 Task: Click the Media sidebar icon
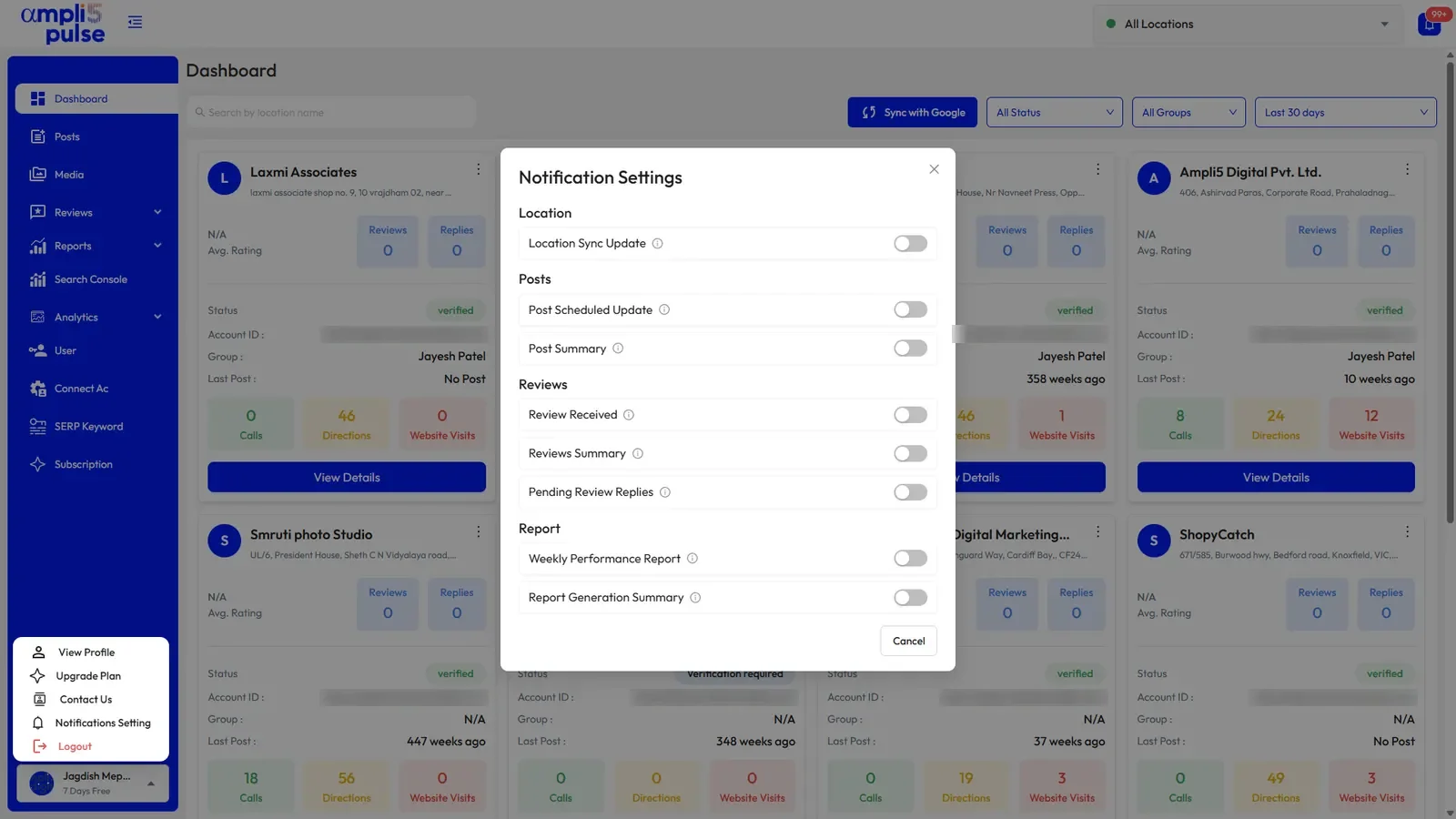[37, 175]
